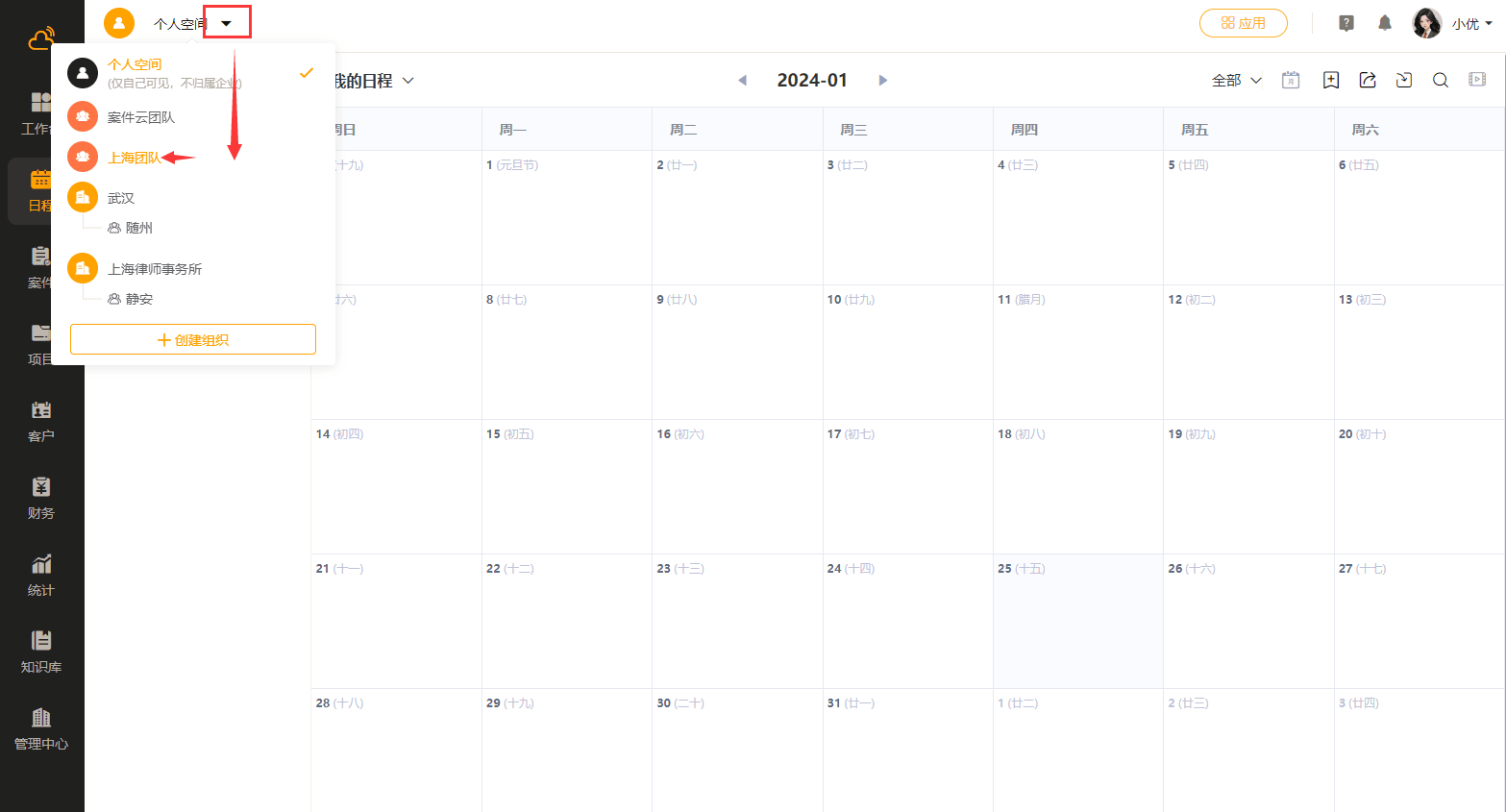Screen dimensions: 1506x812
Task: Click the share/export schedule icon
Action: click(x=1368, y=81)
